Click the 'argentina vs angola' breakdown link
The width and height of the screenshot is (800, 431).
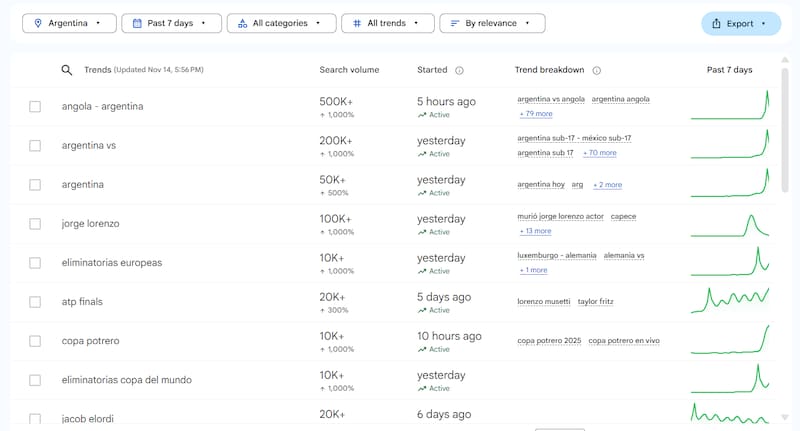click(550, 99)
